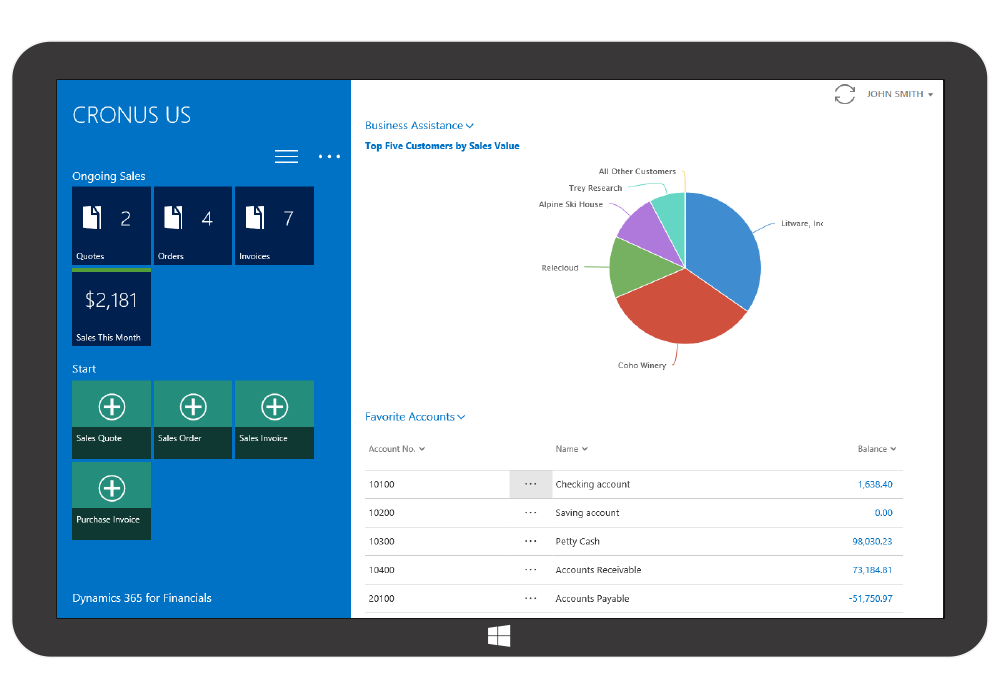1000x700 pixels.
Task: Click the Alpine Ski House chart label
Action: pyautogui.click(x=571, y=205)
